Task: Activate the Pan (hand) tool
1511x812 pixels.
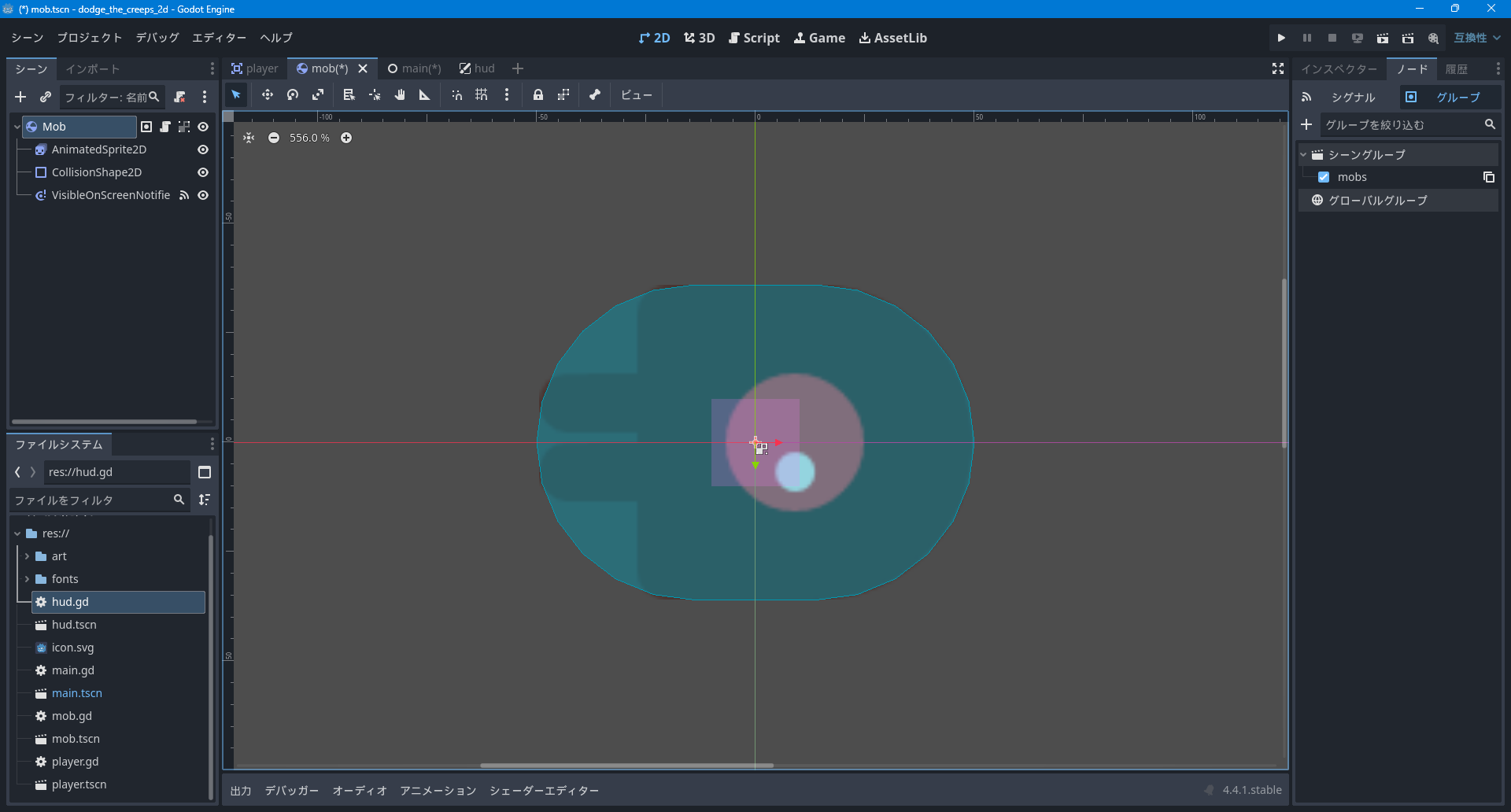Action: point(400,95)
